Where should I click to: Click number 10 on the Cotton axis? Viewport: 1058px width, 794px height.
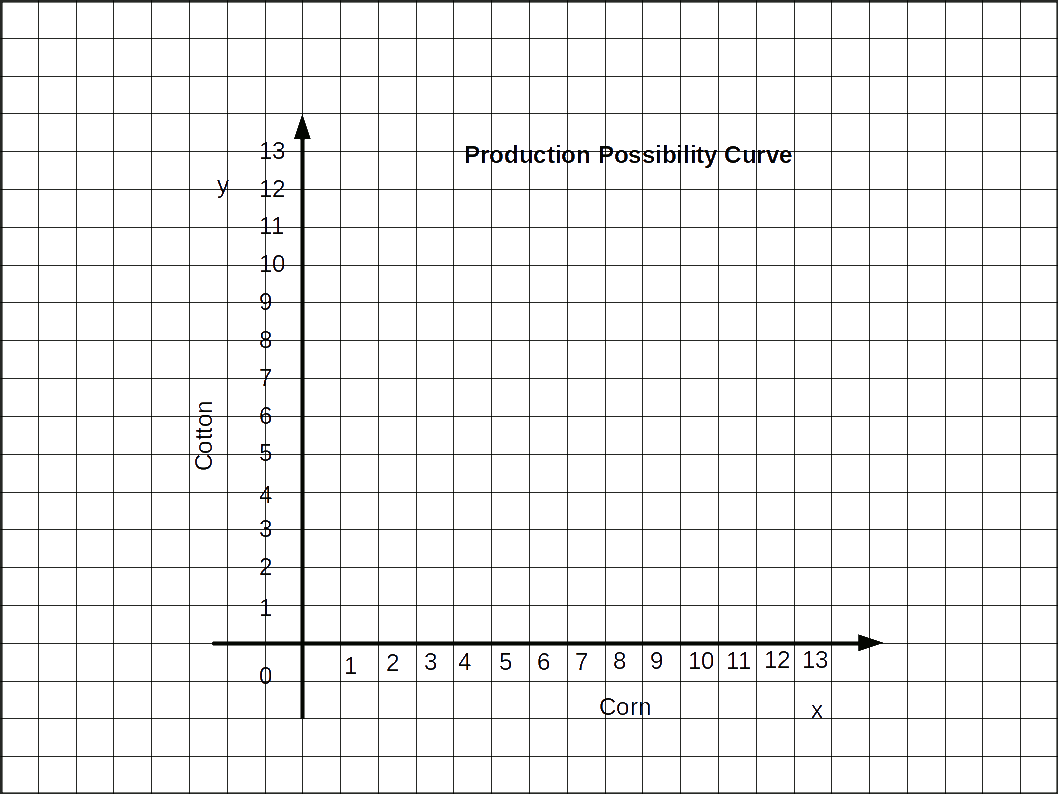click(272, 264)
